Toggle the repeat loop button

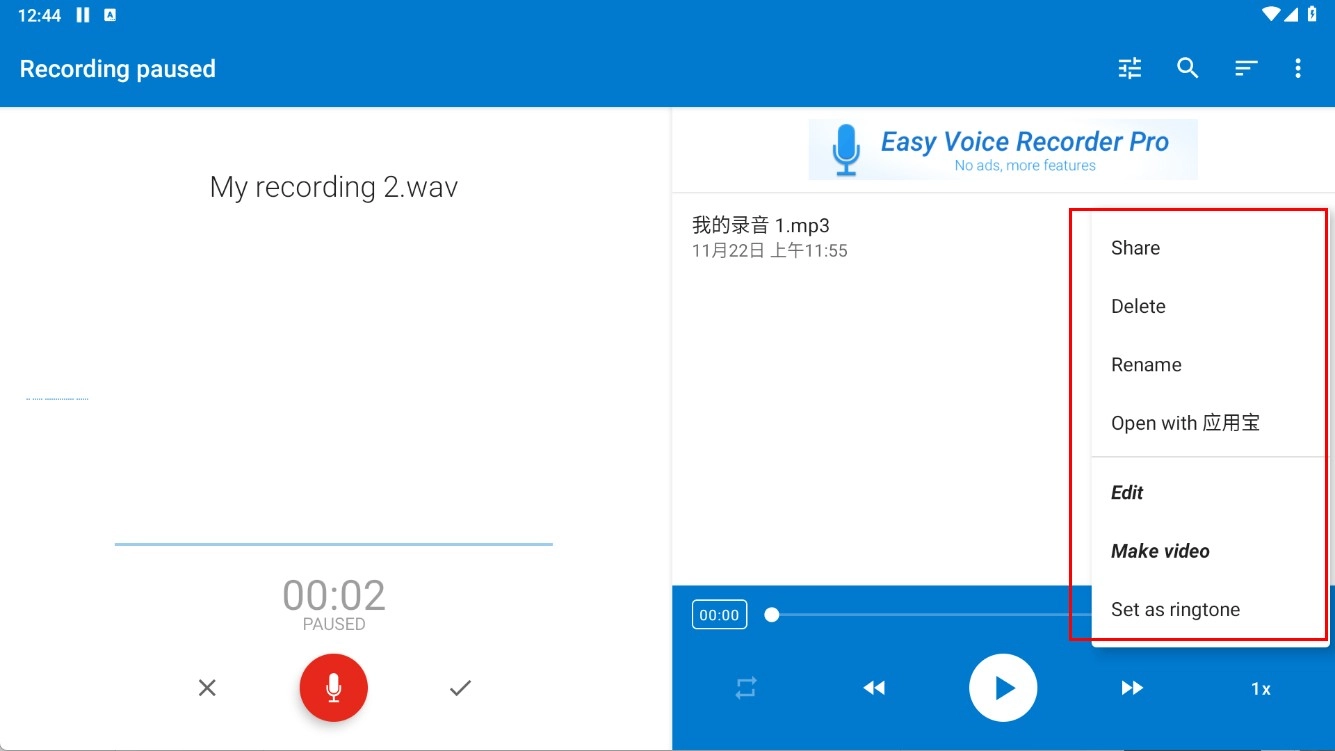(746, 688)
